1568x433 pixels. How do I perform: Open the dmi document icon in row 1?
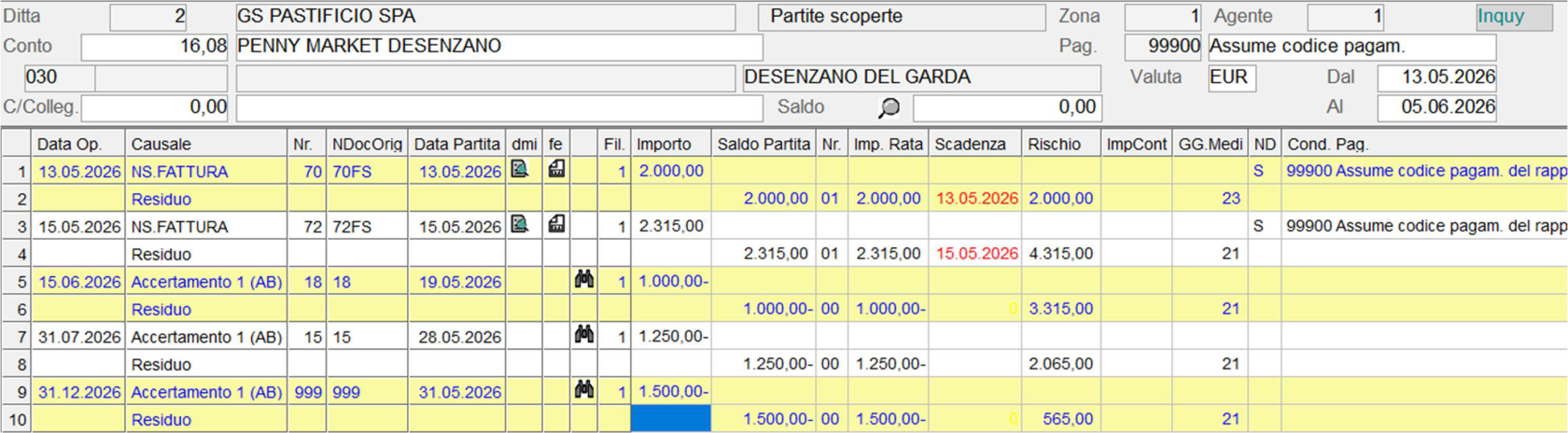520,170
